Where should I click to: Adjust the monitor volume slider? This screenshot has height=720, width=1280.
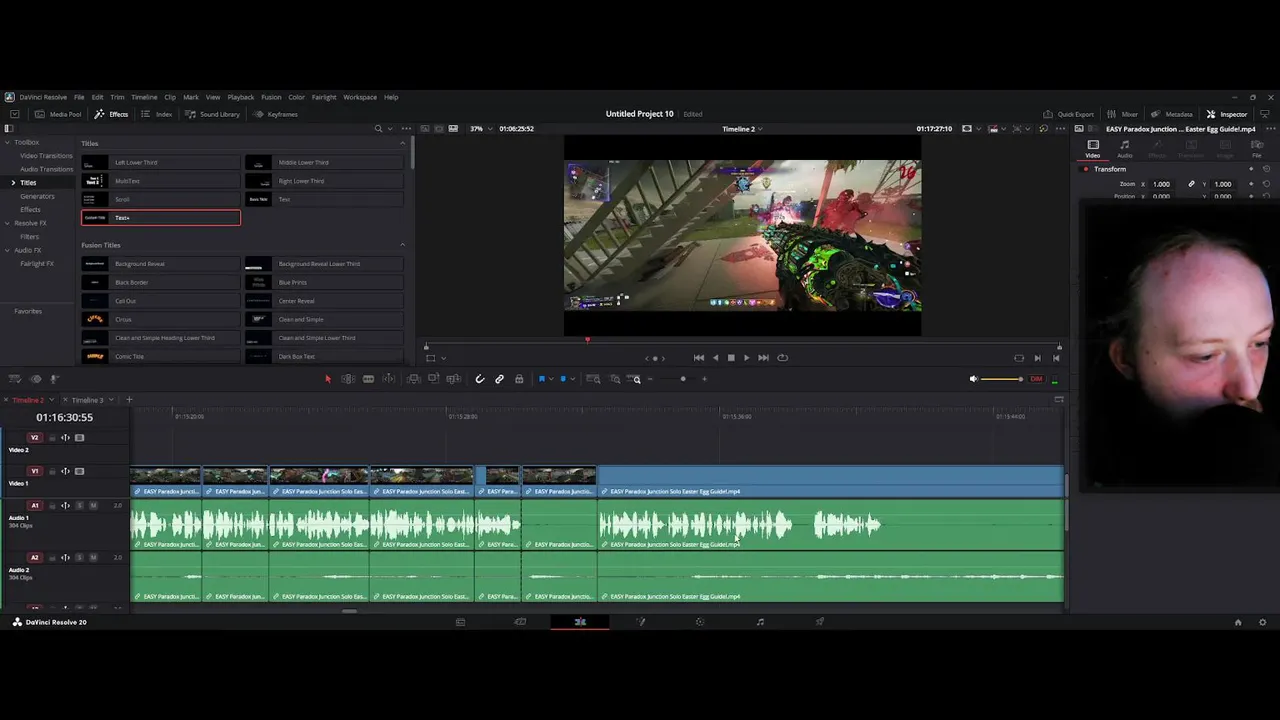tap(1002, 379)
